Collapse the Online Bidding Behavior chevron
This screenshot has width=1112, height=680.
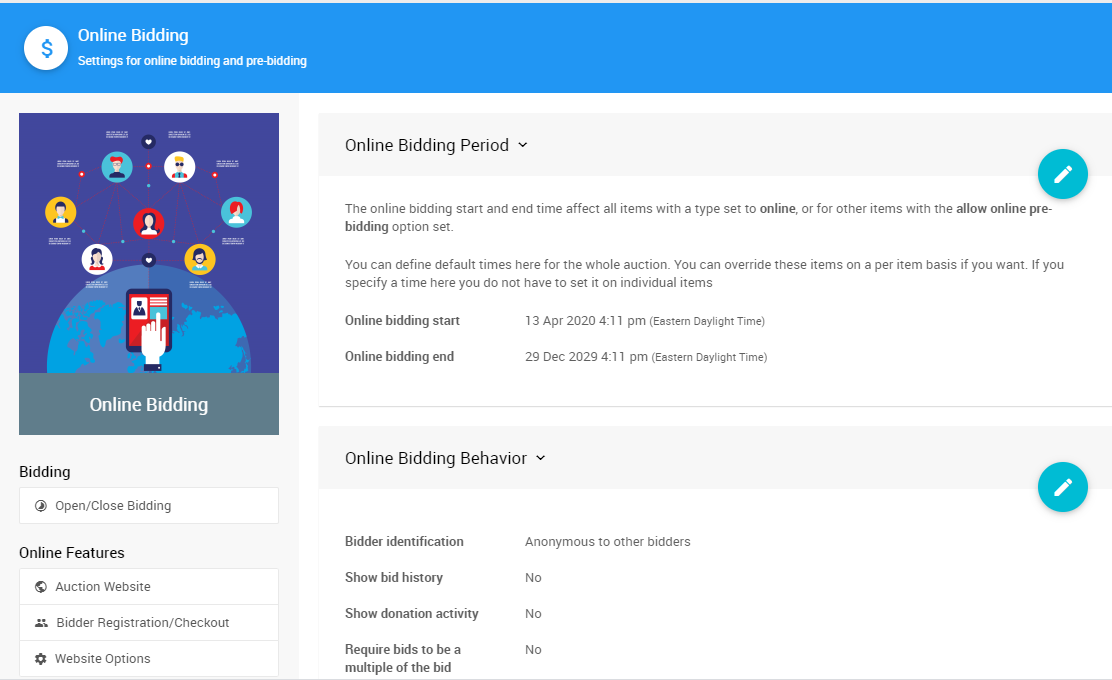pyautogui.click(x=541, y=458)
